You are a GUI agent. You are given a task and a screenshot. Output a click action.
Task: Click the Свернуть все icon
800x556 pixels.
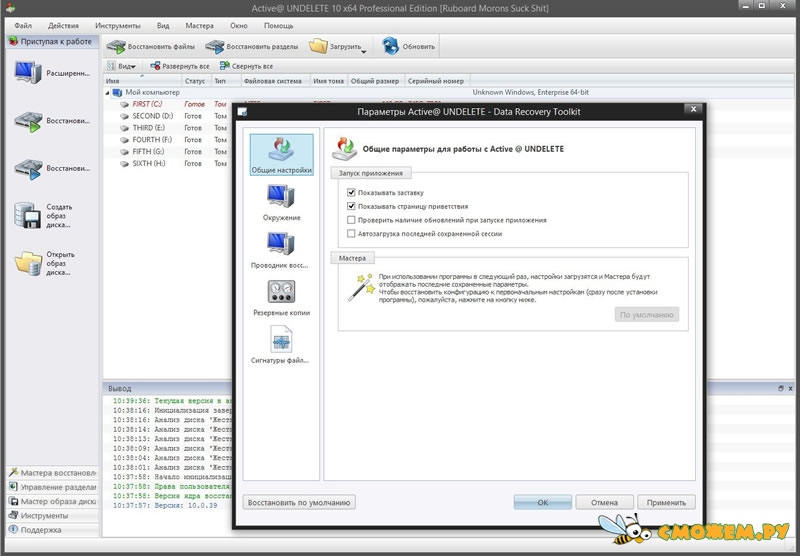click(224, 66)
